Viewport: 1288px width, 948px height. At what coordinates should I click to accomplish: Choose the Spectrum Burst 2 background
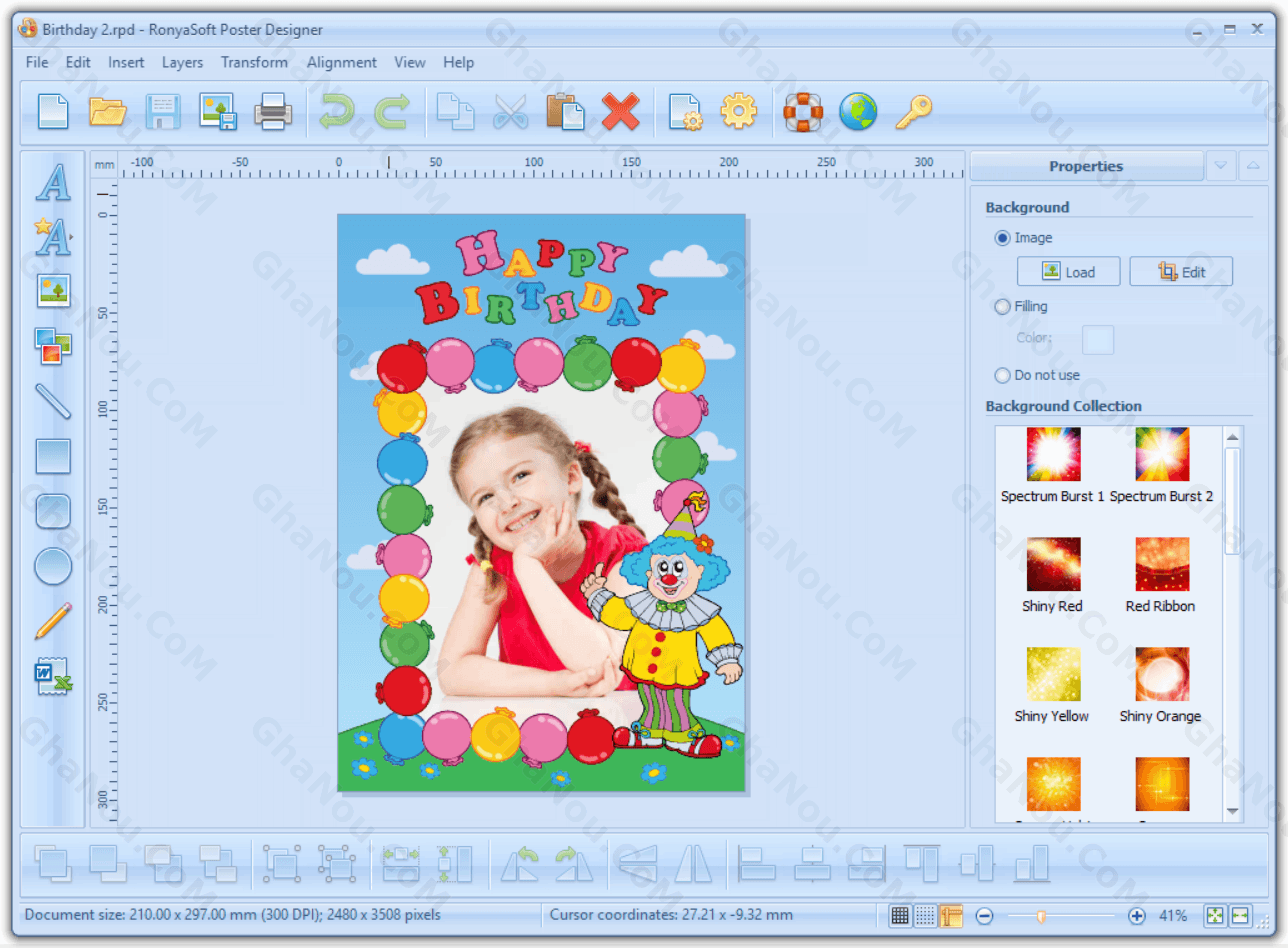(x=1161, y=465)
